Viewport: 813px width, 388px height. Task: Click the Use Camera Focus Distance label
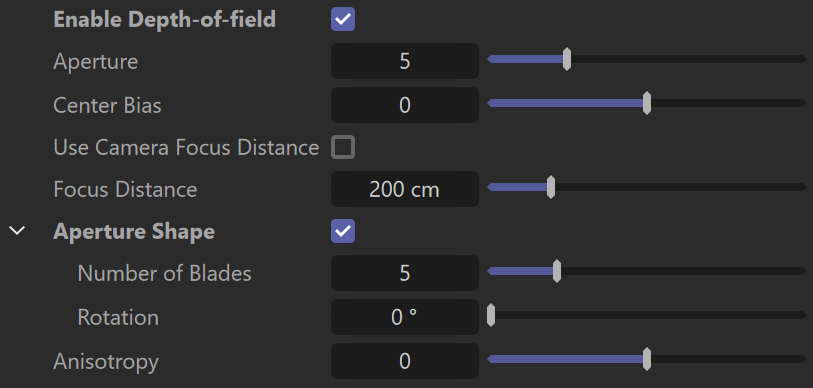186,148
